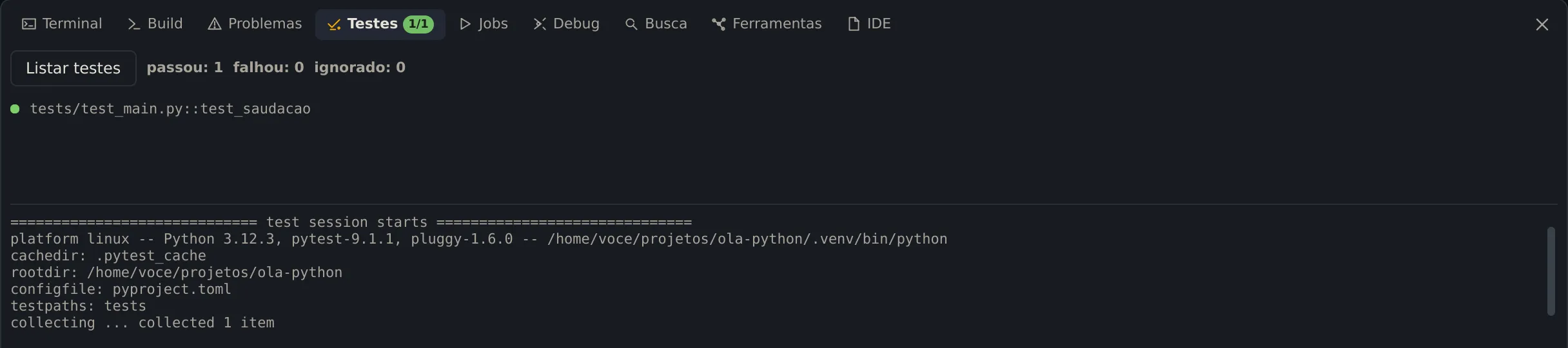Click the Testes checkmark icon

[x=333, y=24]
